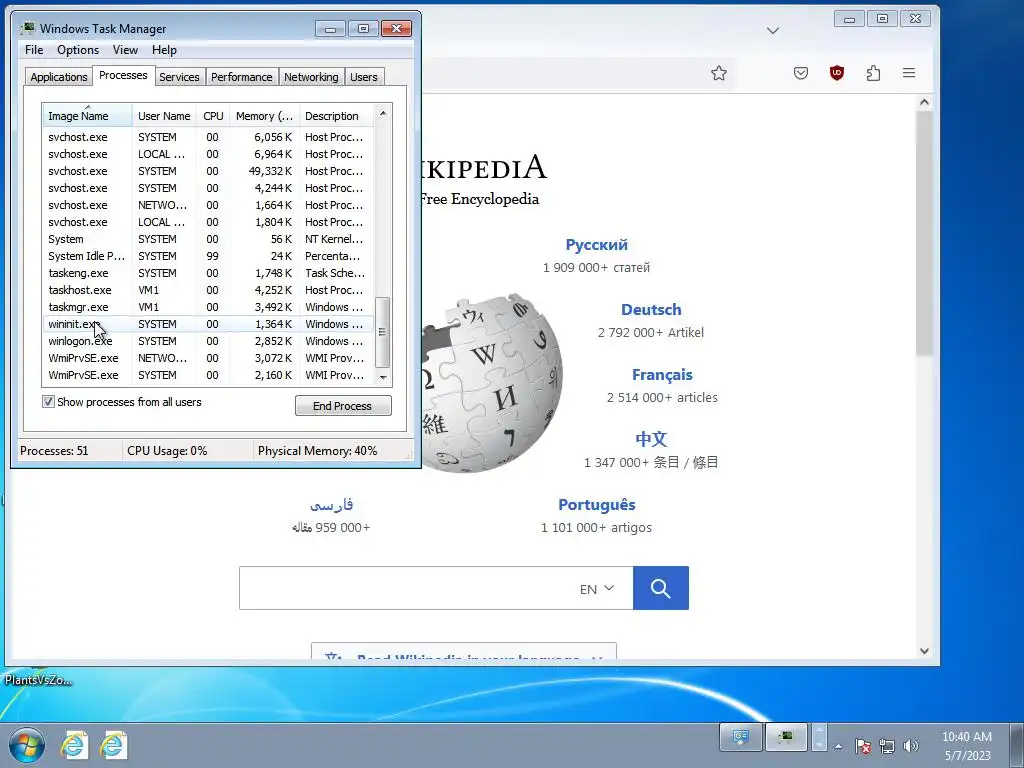The image size is (1024, 768).
Task: Launch the second Internet Explorer taskbar icon
Action: 114,745
